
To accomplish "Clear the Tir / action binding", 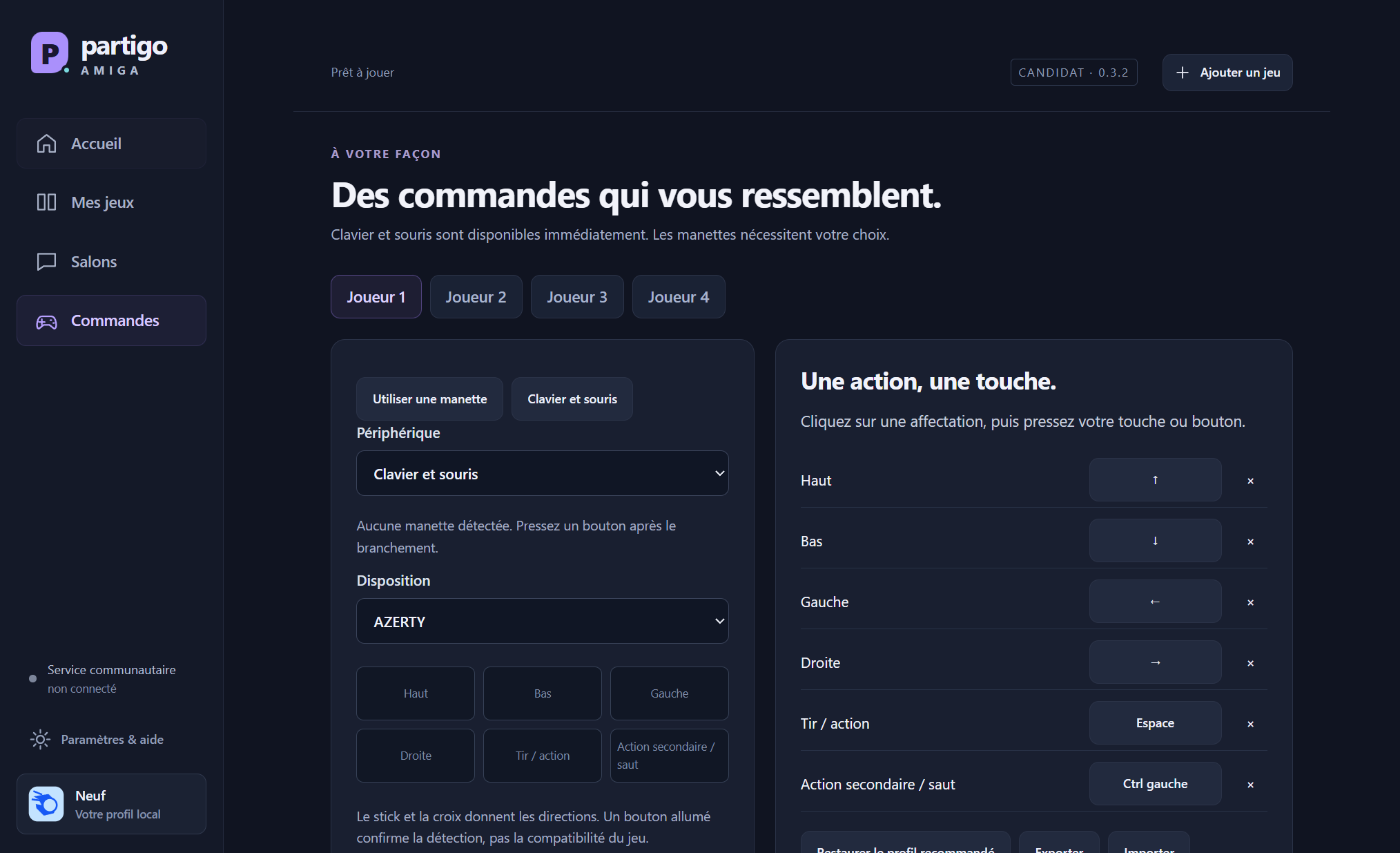I will 1250,724.
